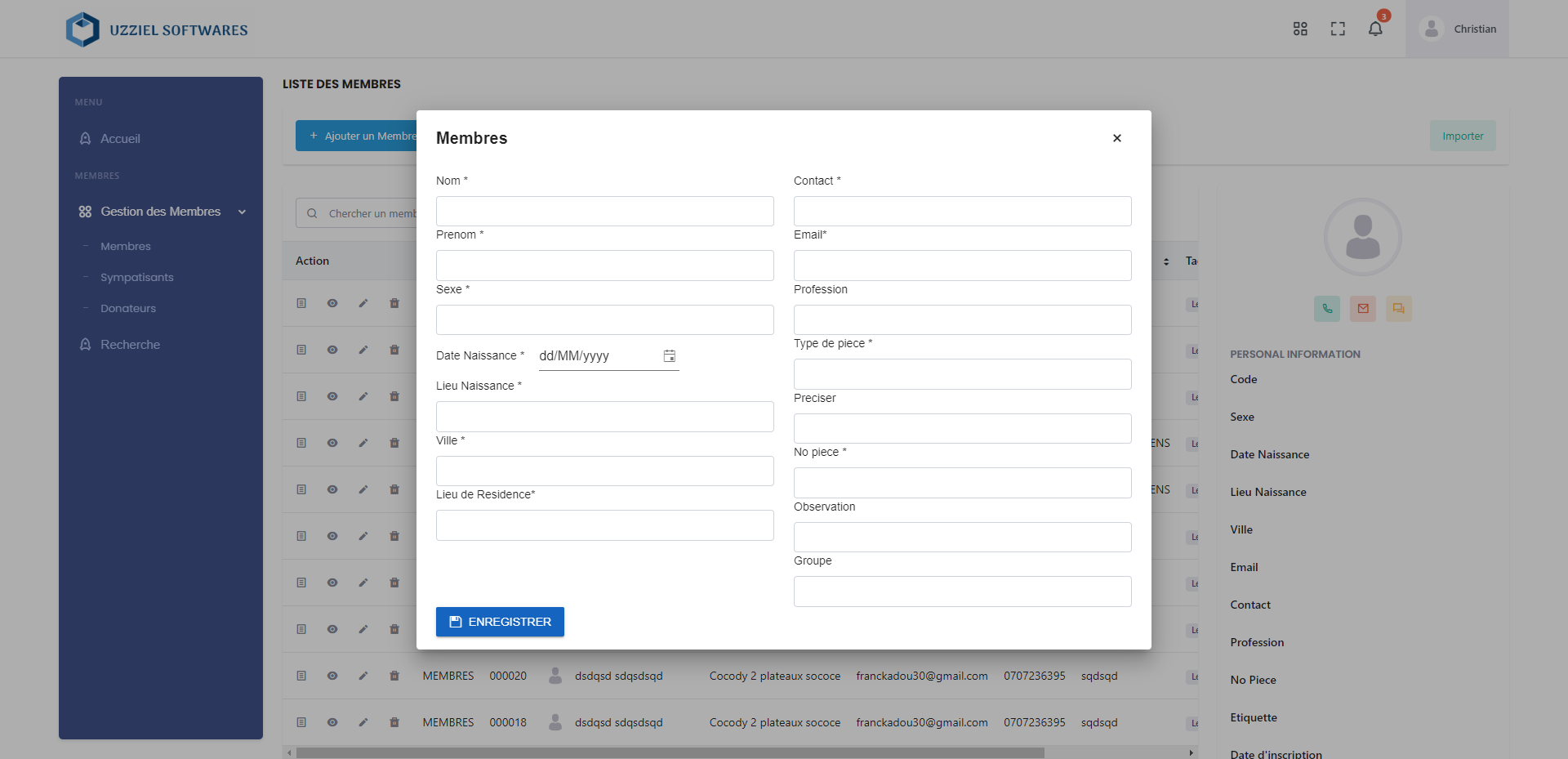Click the Importer button
The image size is (1568, 759).
[1462, 136]
